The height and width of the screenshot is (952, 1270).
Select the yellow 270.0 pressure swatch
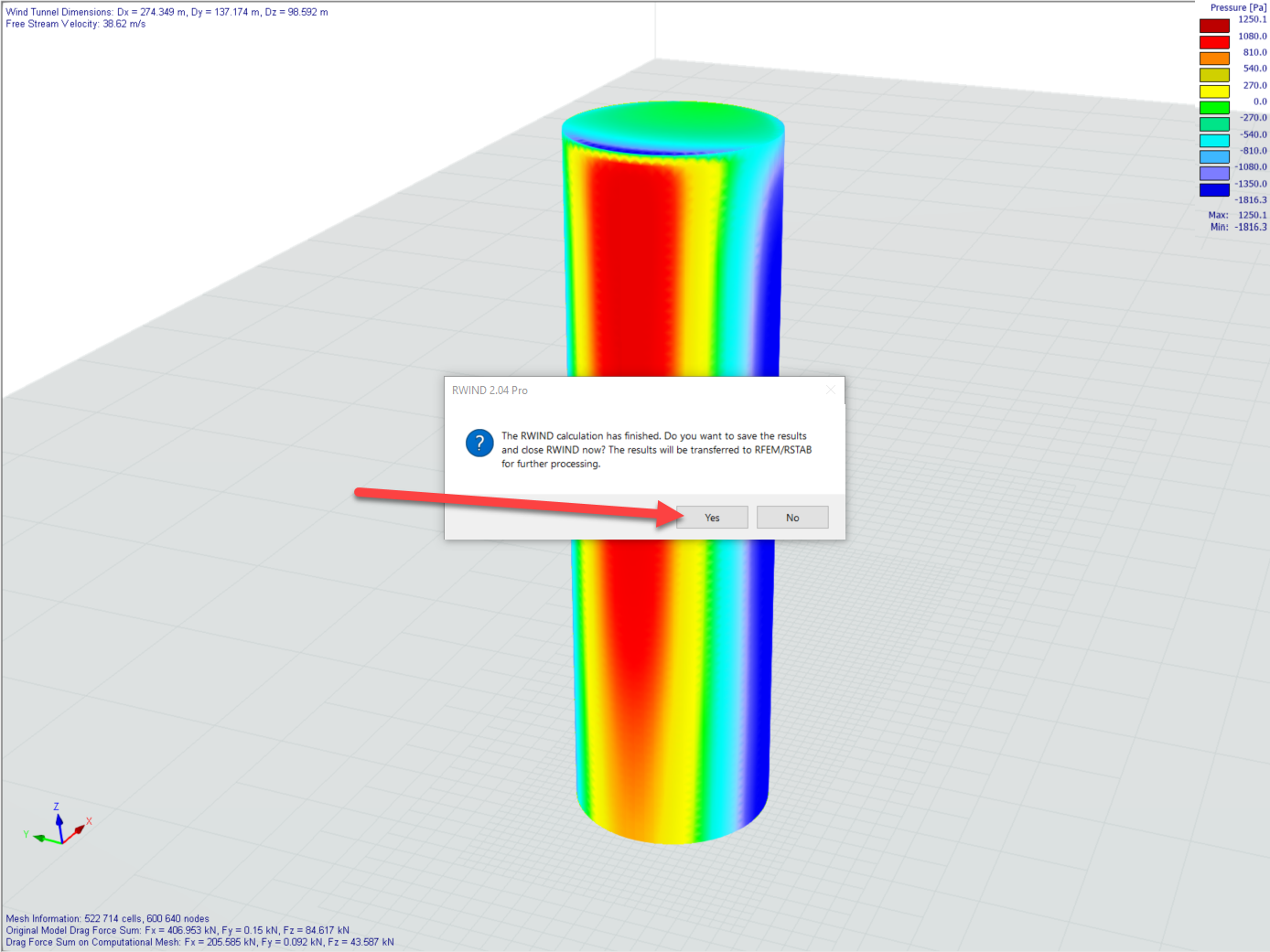1214,91
